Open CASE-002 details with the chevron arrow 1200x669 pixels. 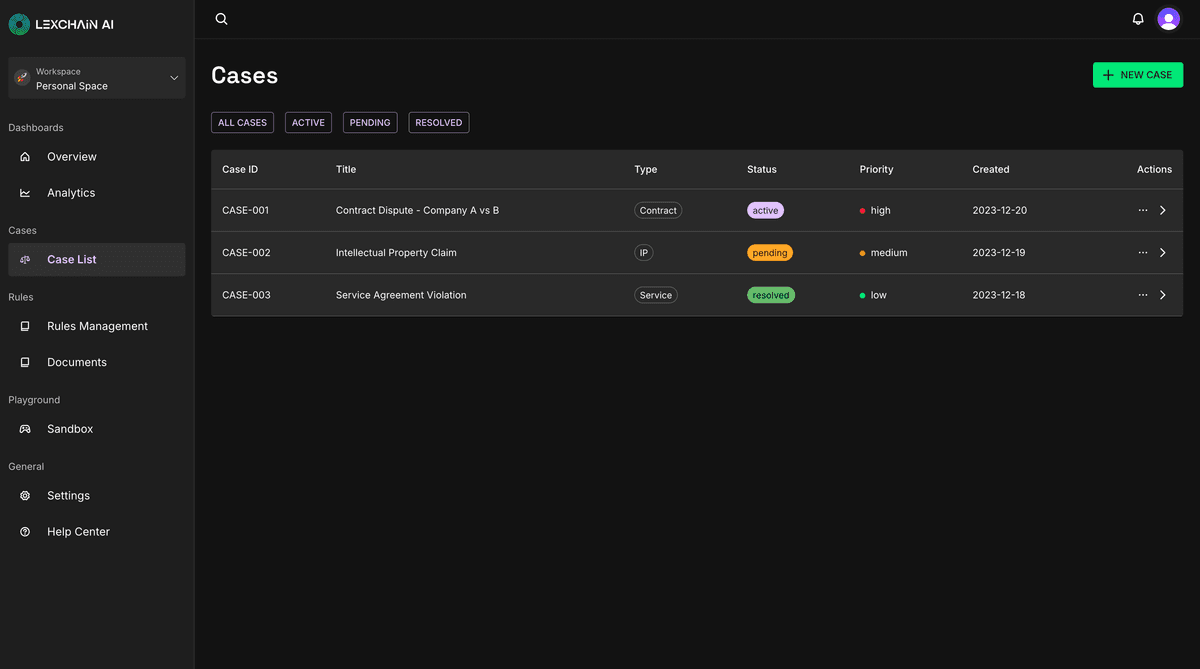coord(1163,253)
